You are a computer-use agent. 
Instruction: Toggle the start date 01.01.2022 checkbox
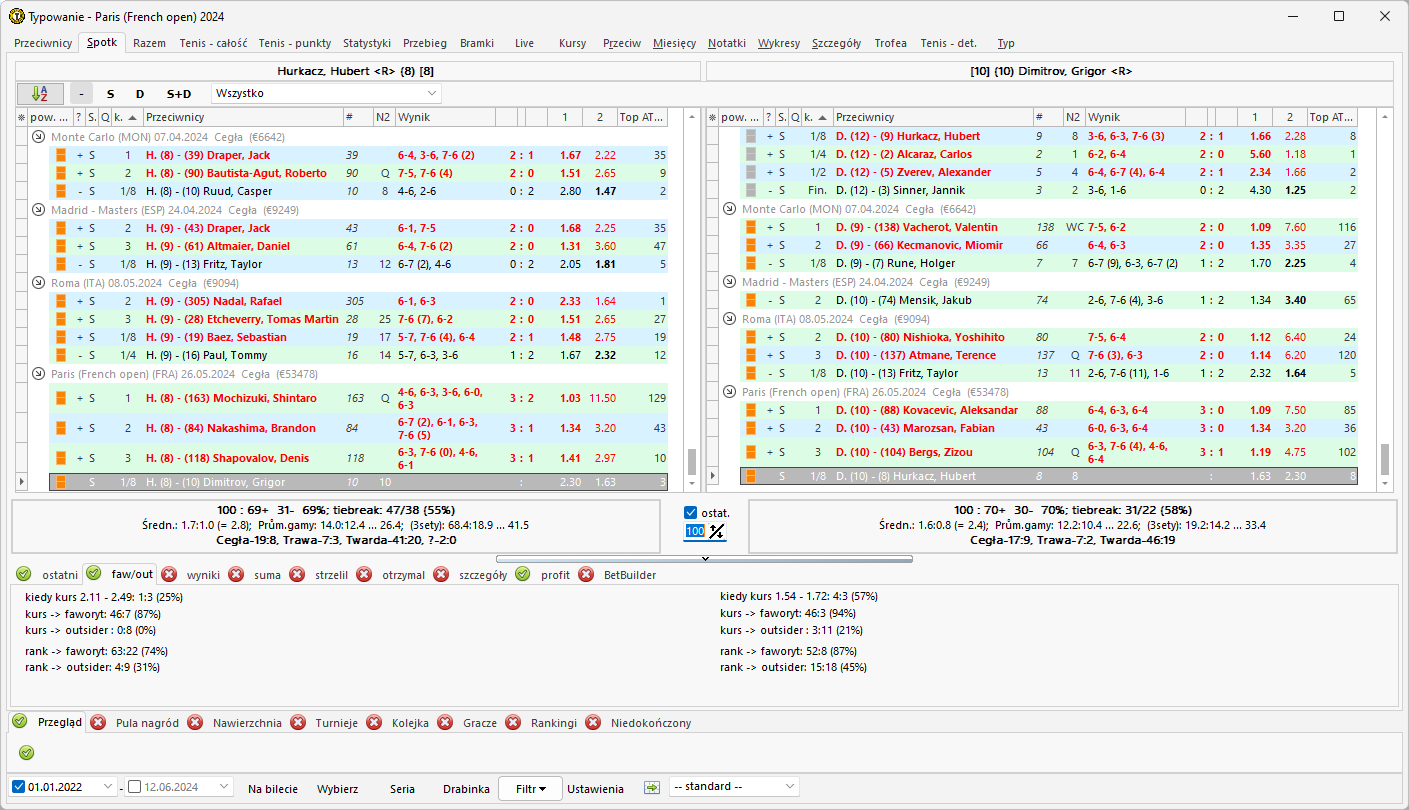[19, 787]
